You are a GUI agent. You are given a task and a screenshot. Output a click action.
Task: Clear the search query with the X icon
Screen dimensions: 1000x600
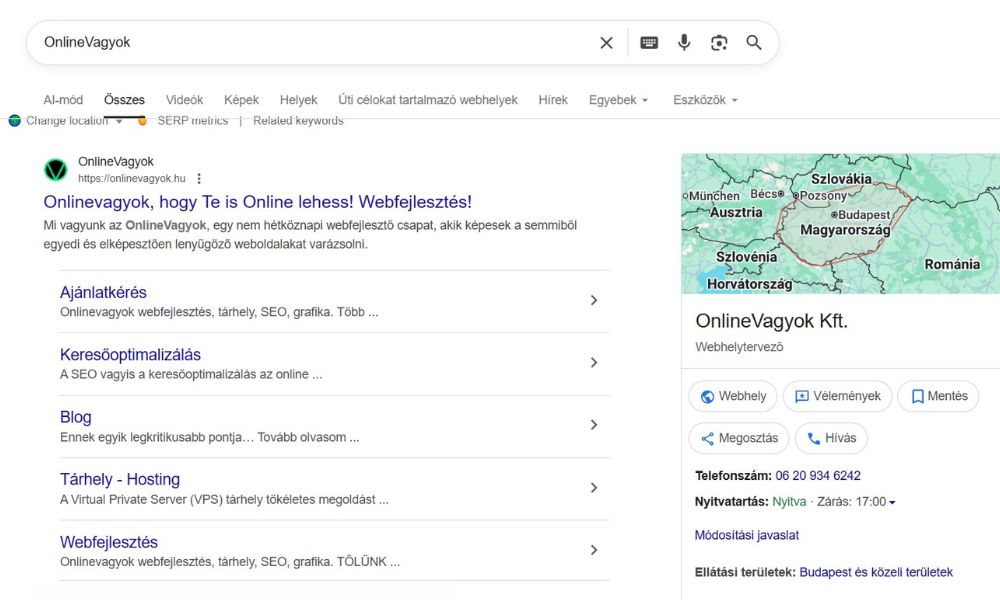pyautogui.click(x=606, y=42)
